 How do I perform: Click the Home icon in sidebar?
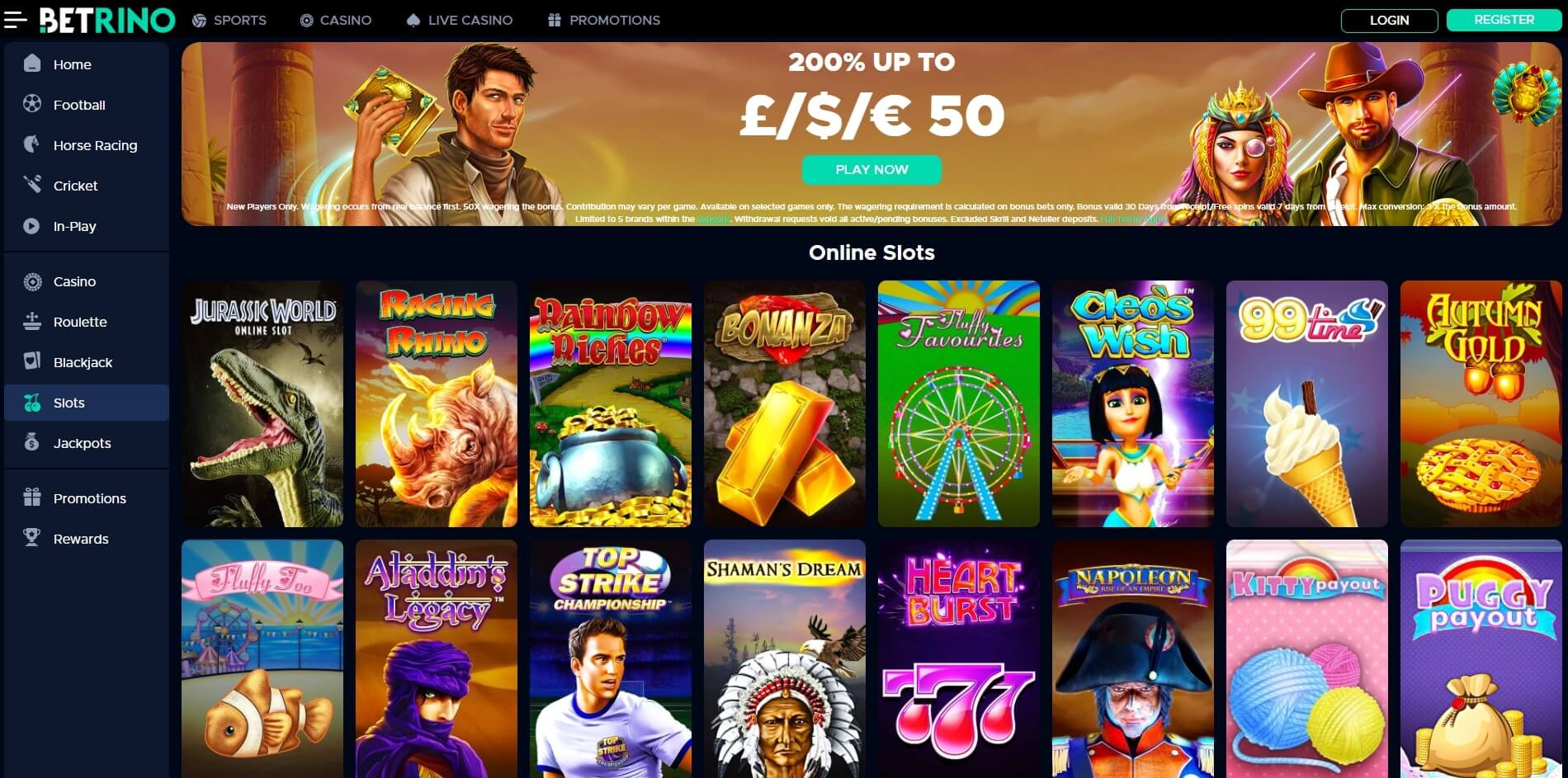click(x=32, y=64)
